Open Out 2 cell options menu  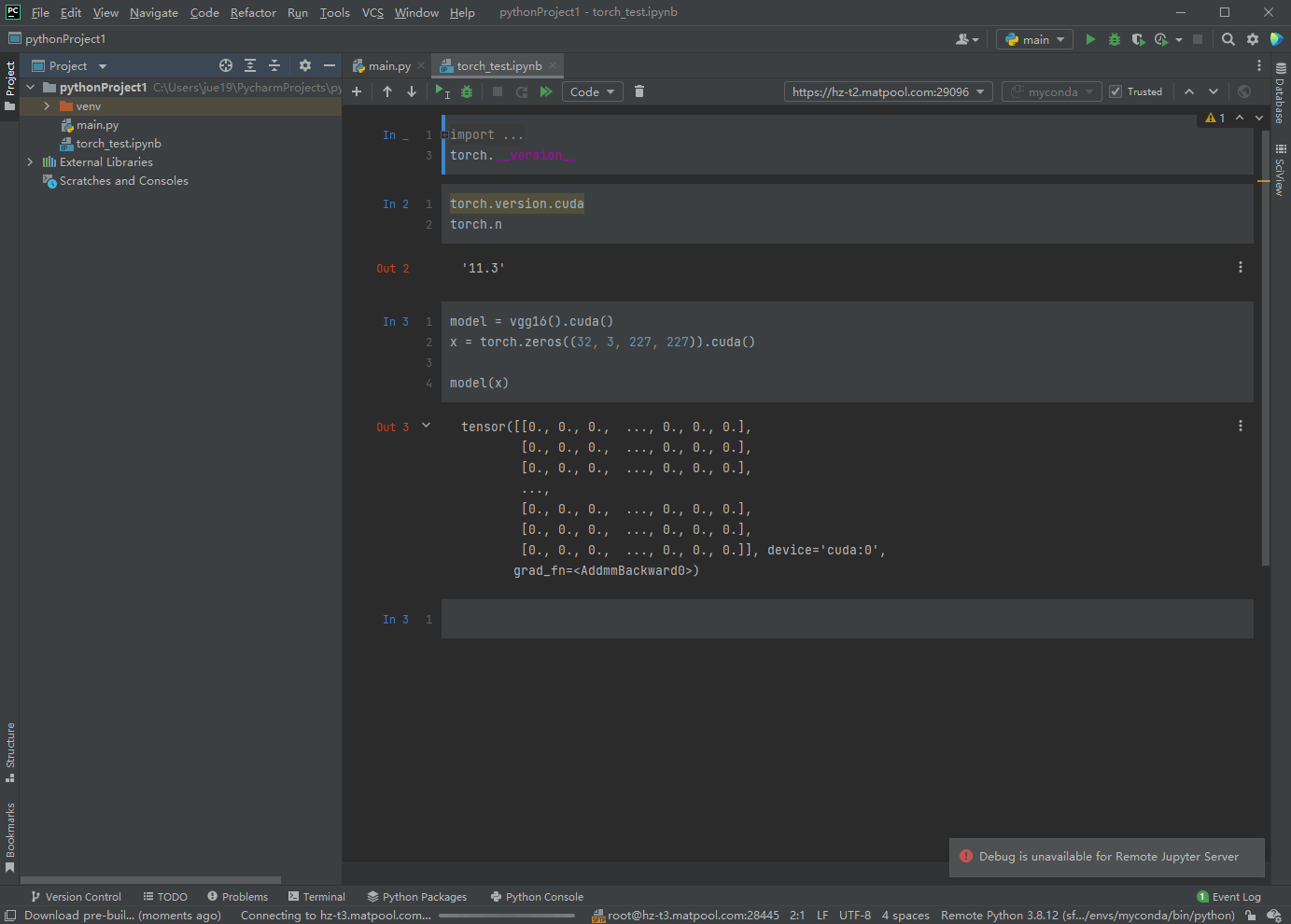pos(1241,267)
